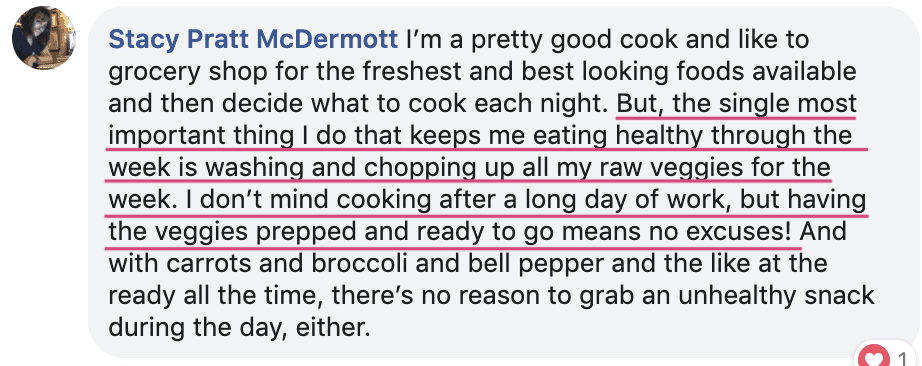922x366 pixels.
Task: Click the phrase "during the day, either."
Action: click(x=239, y=328)
